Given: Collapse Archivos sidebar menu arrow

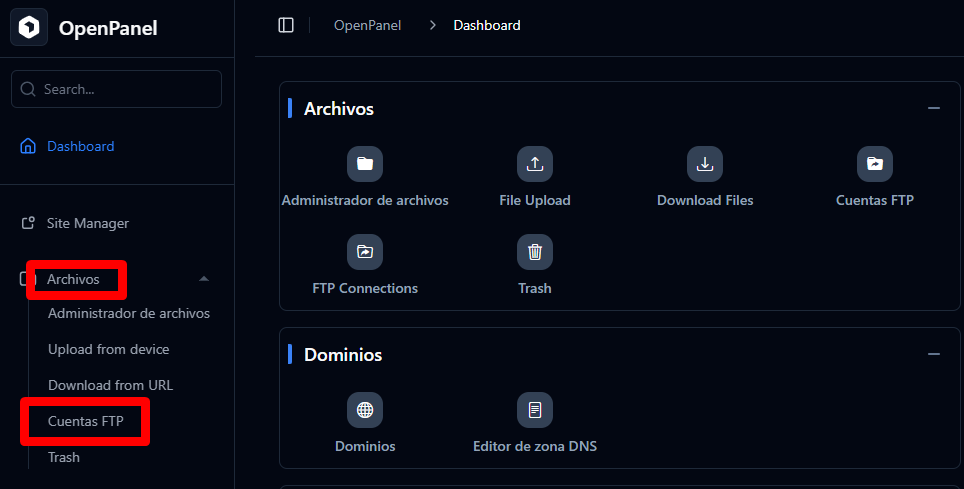Looking at the screenshot, I should click(204, 279).
